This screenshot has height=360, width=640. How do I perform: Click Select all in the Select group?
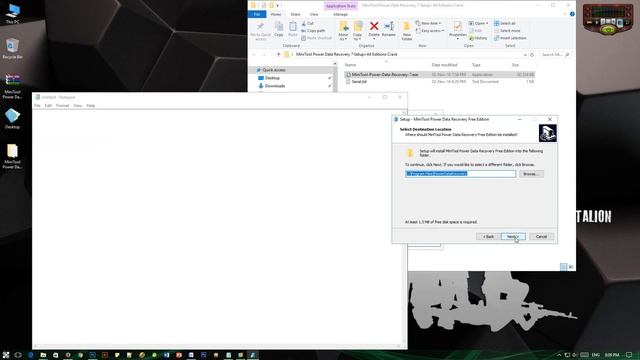point(505,23)
